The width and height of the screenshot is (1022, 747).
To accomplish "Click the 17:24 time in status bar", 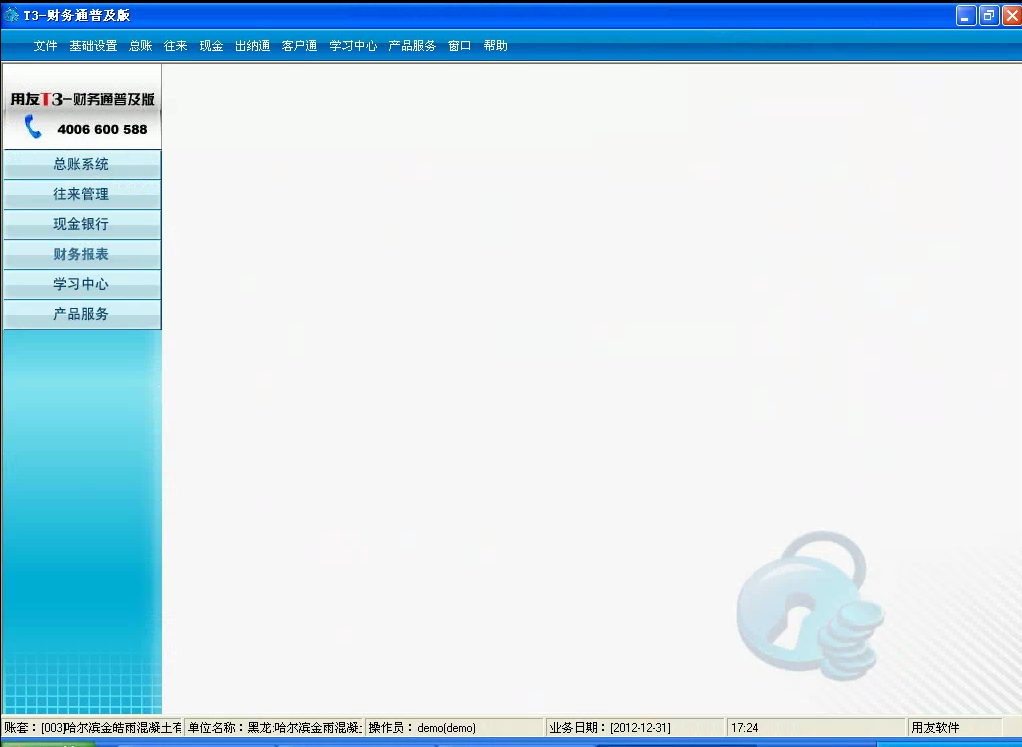I will [816, 727].
